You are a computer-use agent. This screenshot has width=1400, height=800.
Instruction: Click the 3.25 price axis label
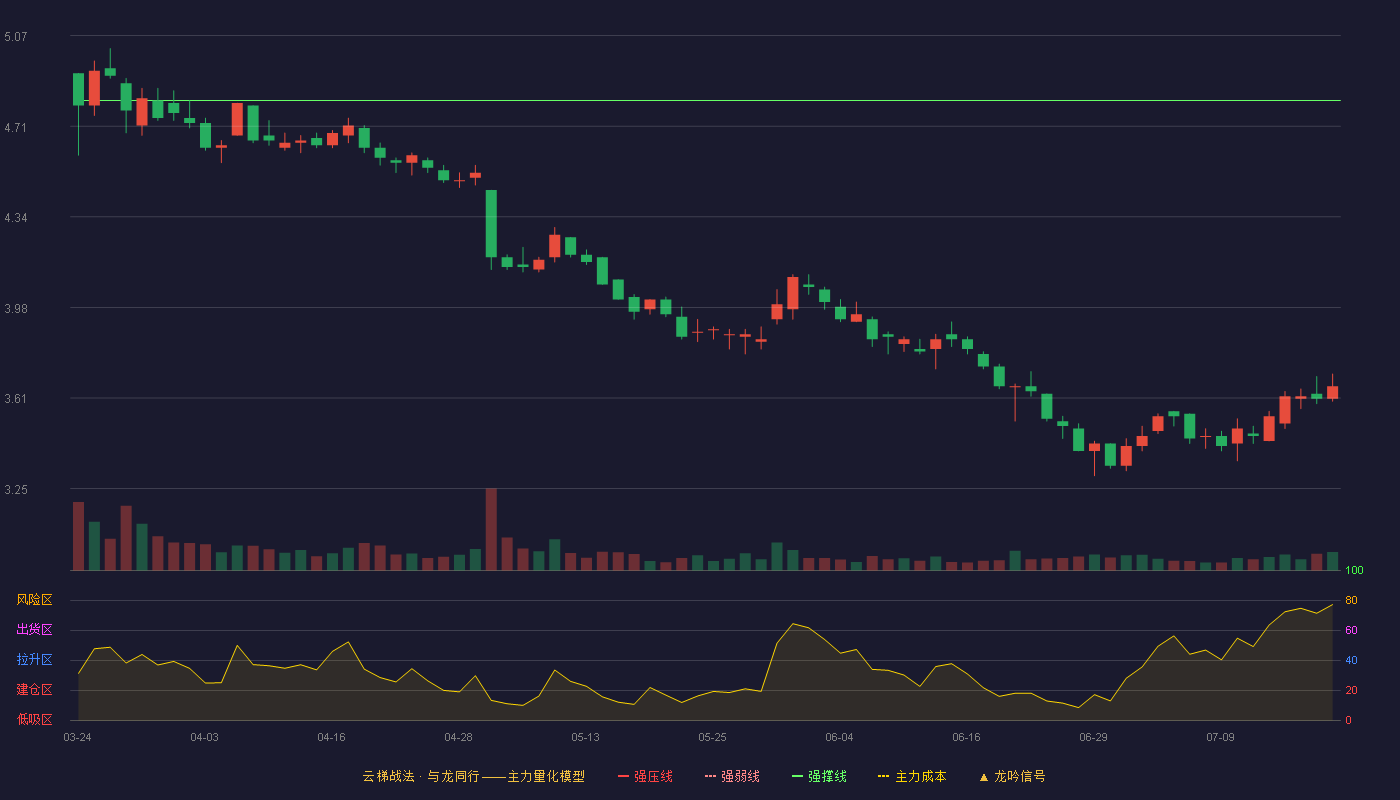tap(16, 490)
